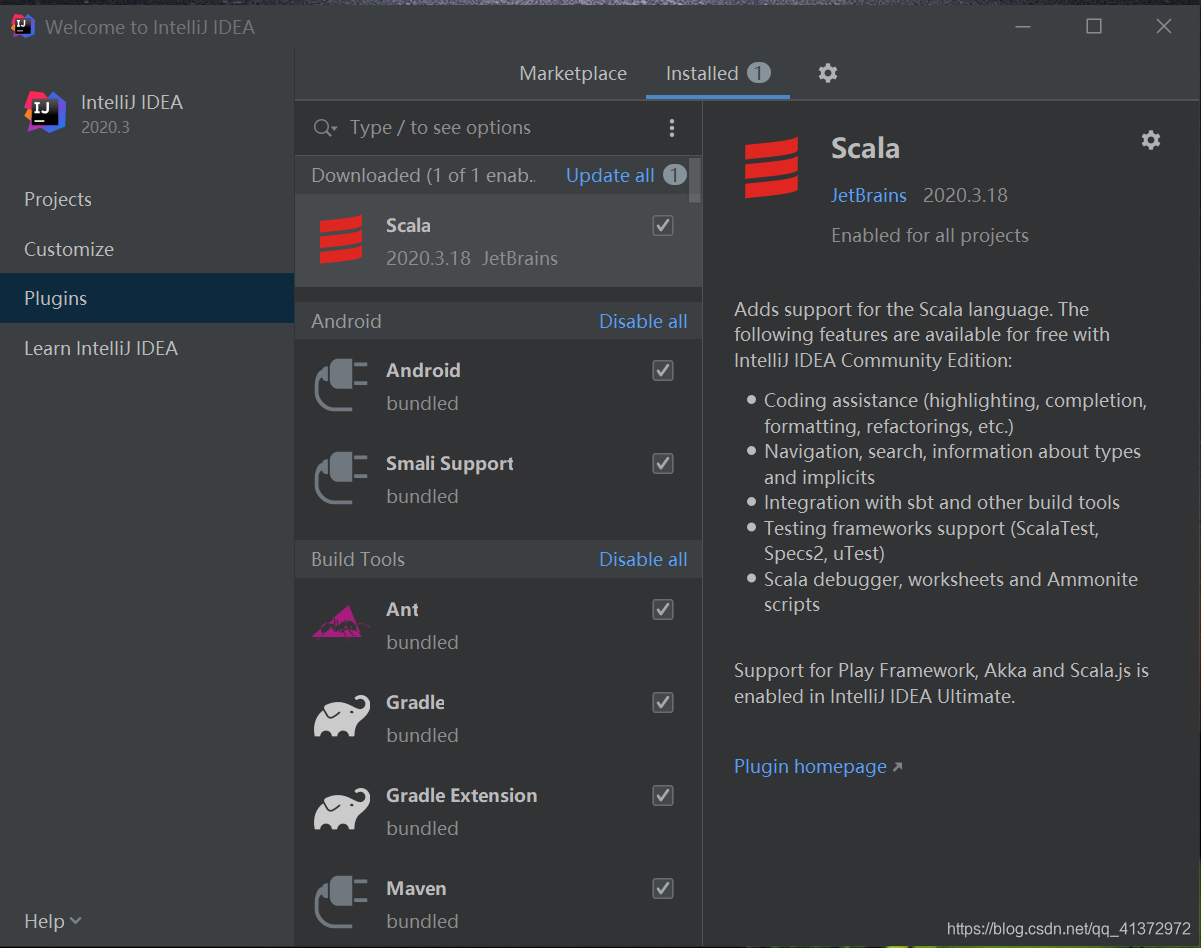Screen dimensions: 1201x948
Task: Toggle the Smali Support checkbox
Action: [x=663, y=464]
